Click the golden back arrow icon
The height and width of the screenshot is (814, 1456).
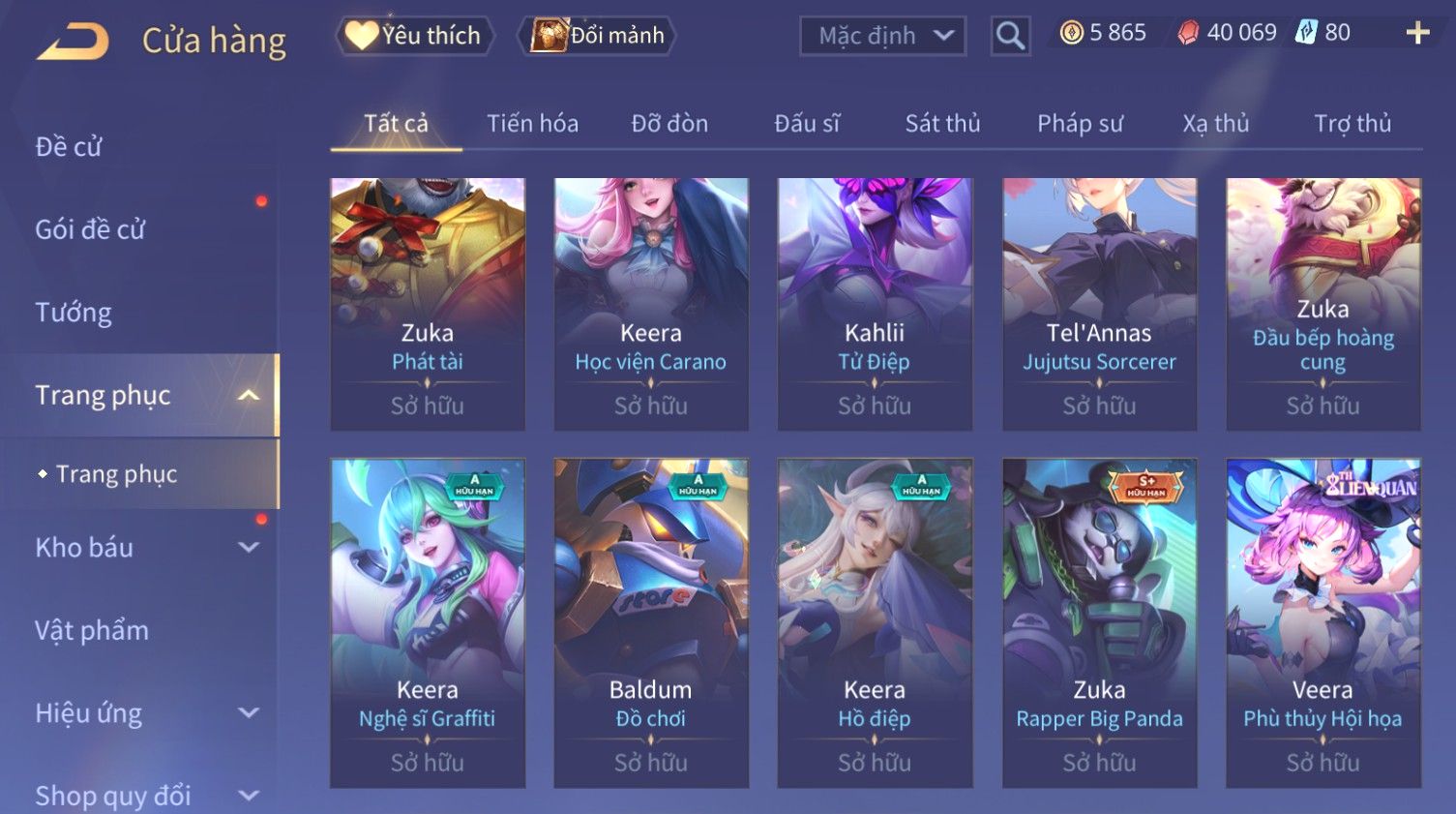click(73, 42)
